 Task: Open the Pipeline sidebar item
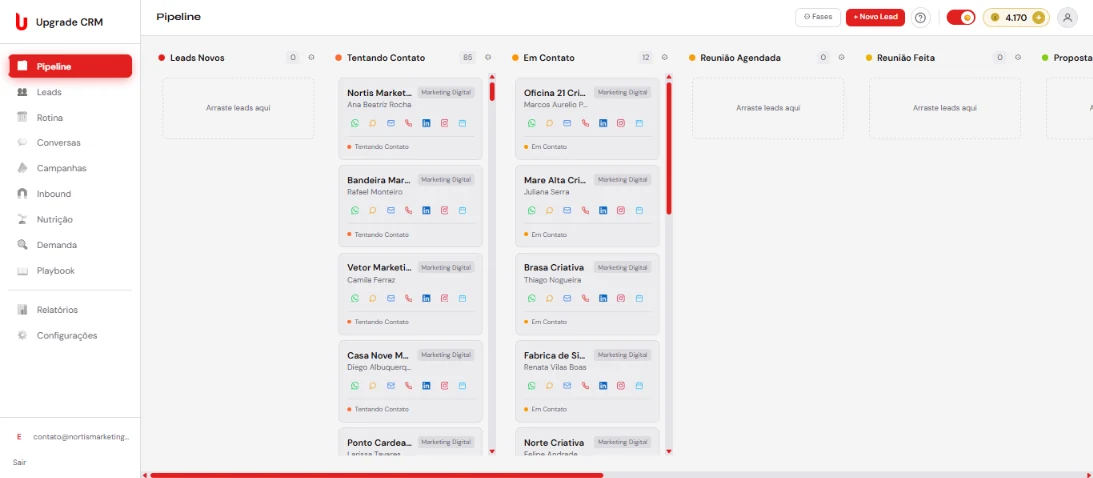click(70, 66)
